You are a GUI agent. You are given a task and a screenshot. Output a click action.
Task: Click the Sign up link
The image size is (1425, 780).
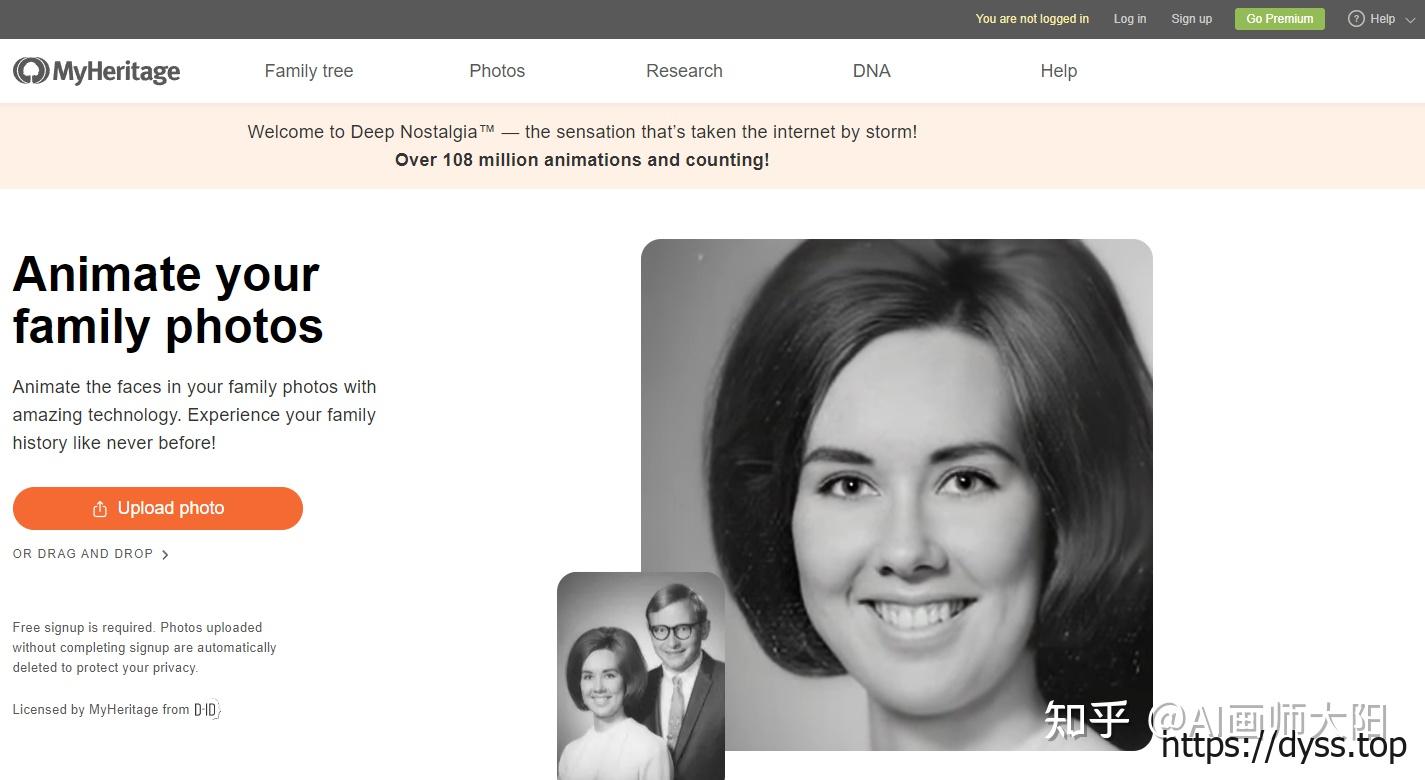pos(1191,19)
